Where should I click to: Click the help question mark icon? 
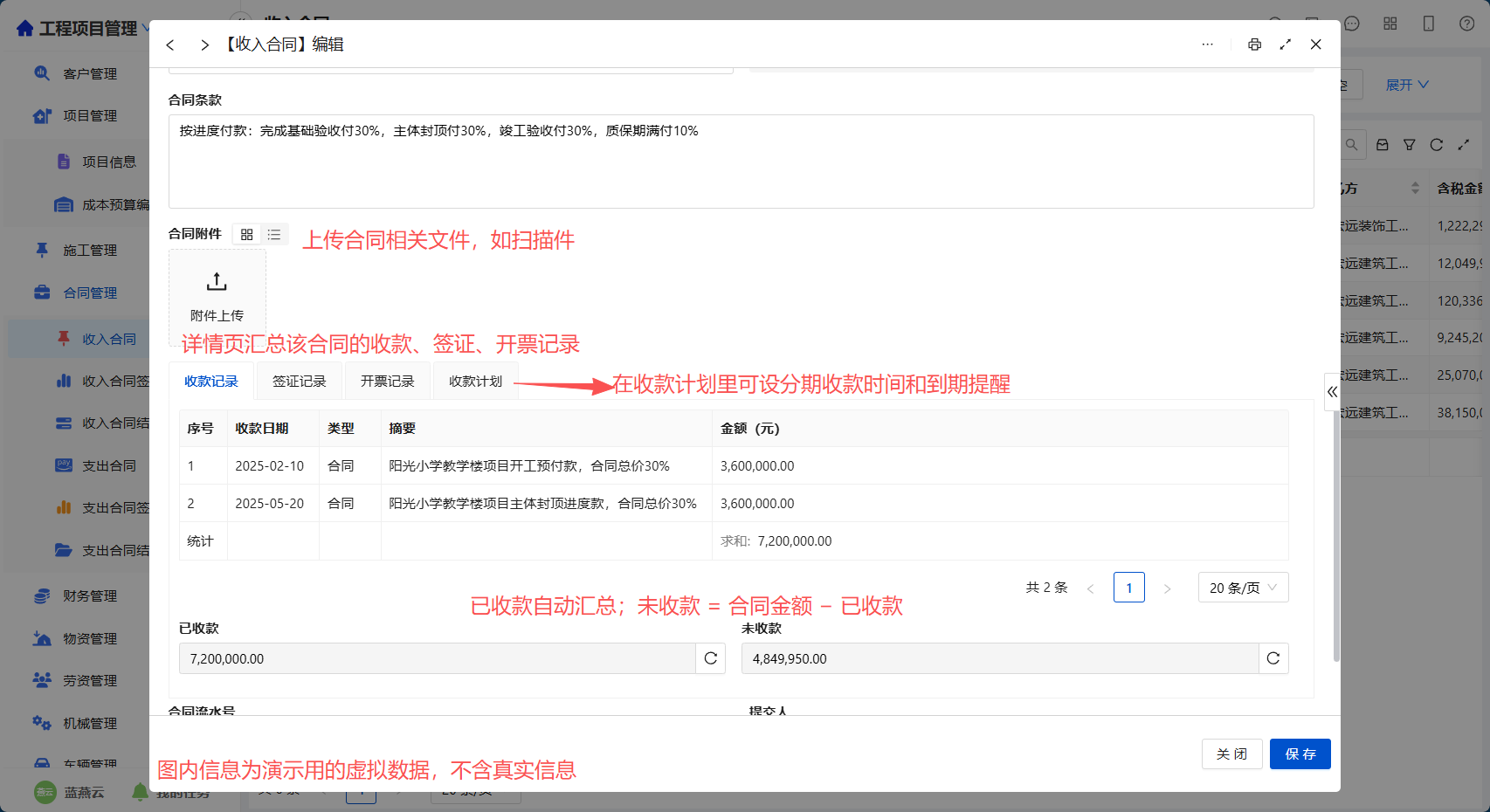click(1467, 24)
